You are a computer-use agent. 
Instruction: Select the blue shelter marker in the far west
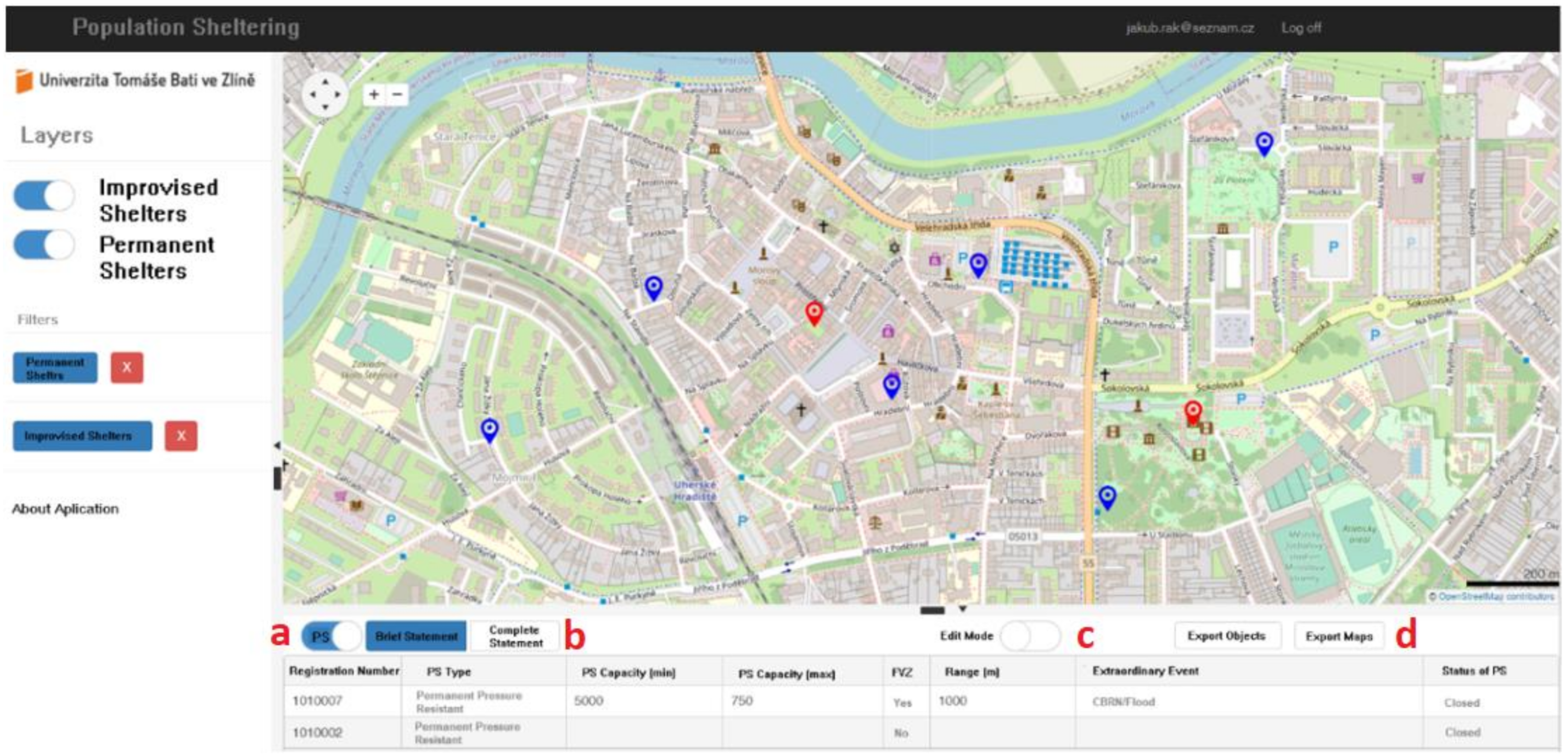[489, 430]
